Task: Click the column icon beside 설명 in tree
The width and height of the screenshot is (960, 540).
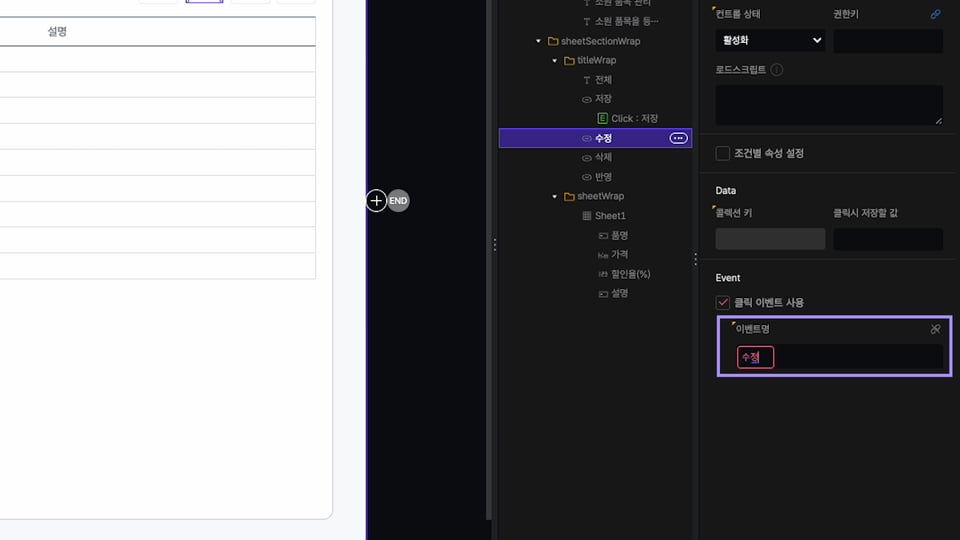Action: click(x=603, y=294)
